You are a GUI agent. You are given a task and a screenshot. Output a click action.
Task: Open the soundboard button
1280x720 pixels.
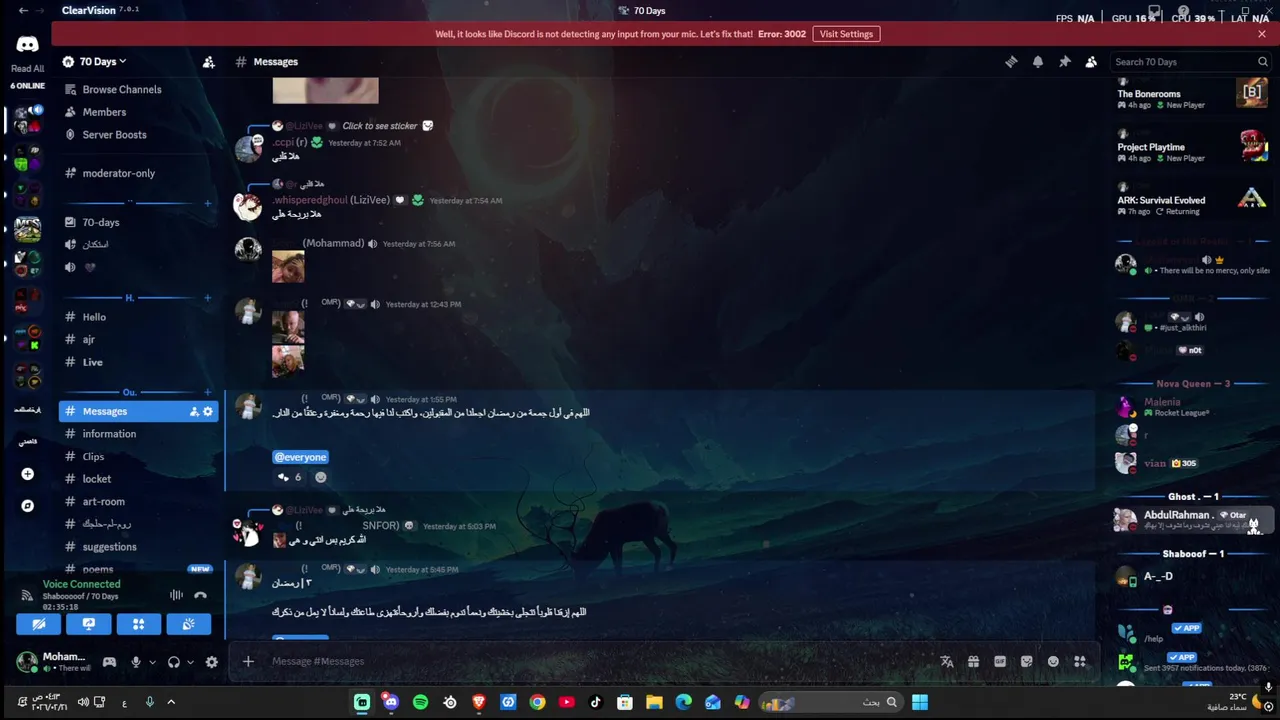pyautogui.click(x=188, y=624)
